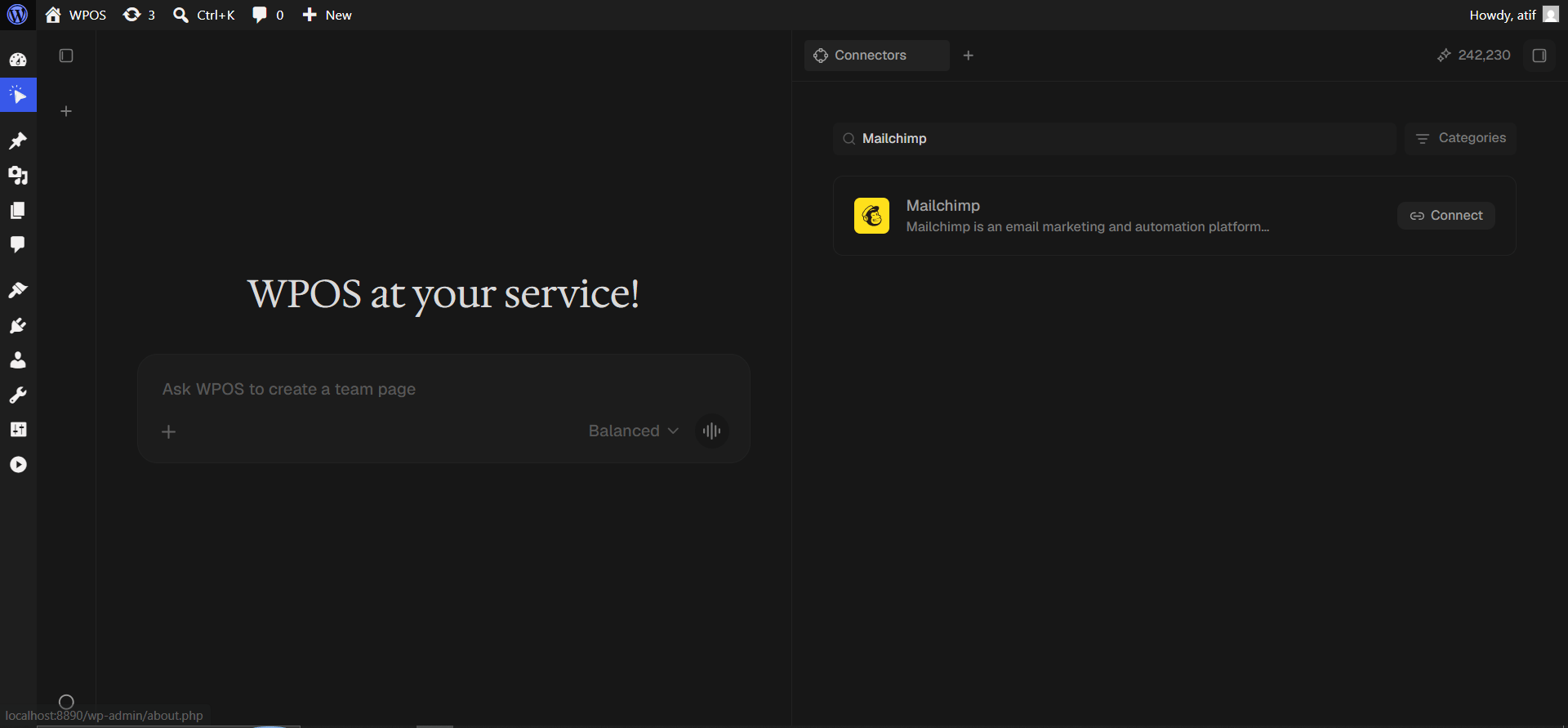
Task: View comments bubble in admin bar
Action: click(268, 15)
